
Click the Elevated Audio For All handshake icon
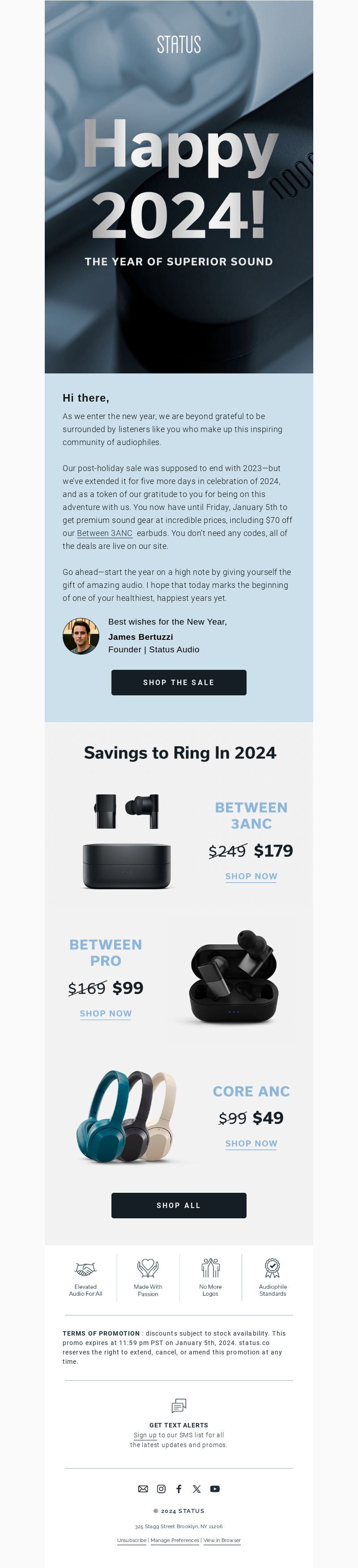pyautogui.click(x=85, y=1269)
